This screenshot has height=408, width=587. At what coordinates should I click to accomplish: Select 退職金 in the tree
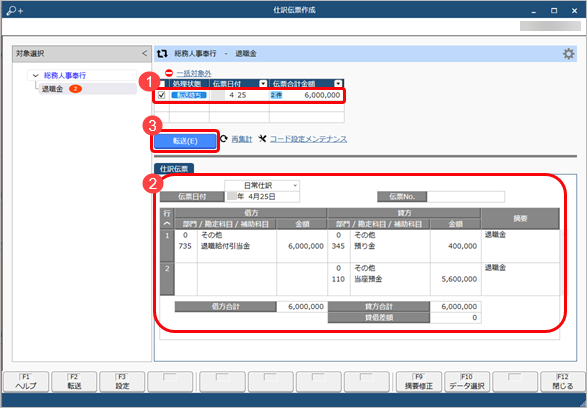tap(52, 89)
